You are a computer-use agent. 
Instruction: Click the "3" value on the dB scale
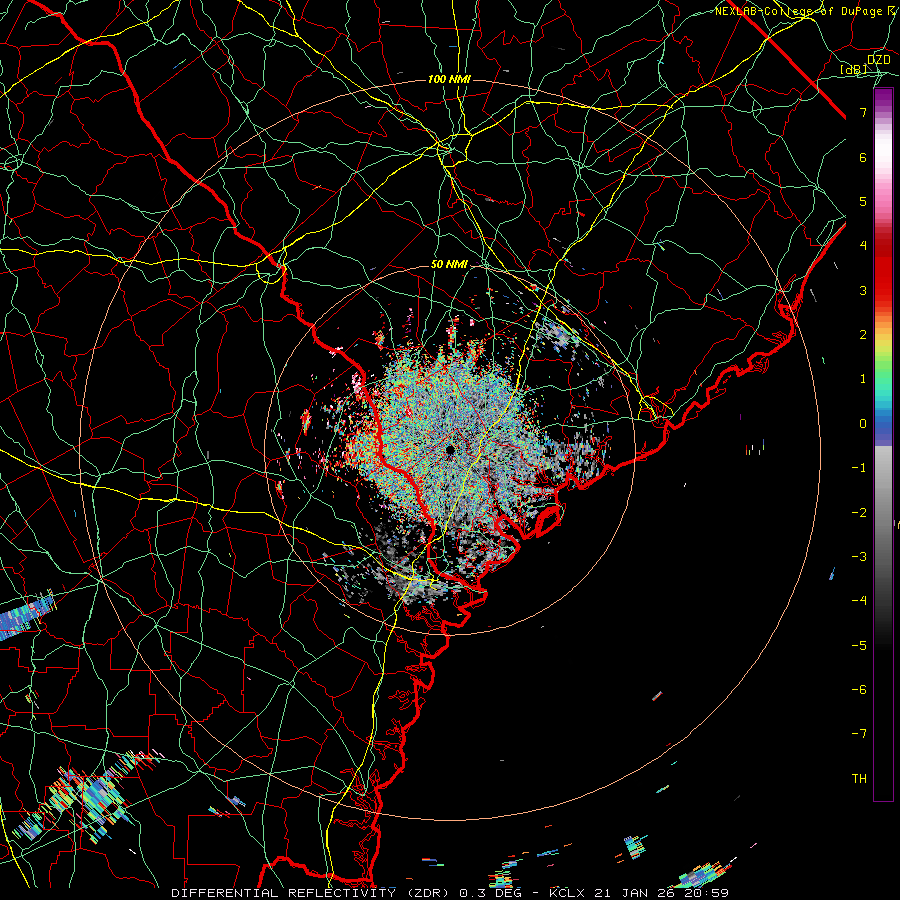pos(863,290)
